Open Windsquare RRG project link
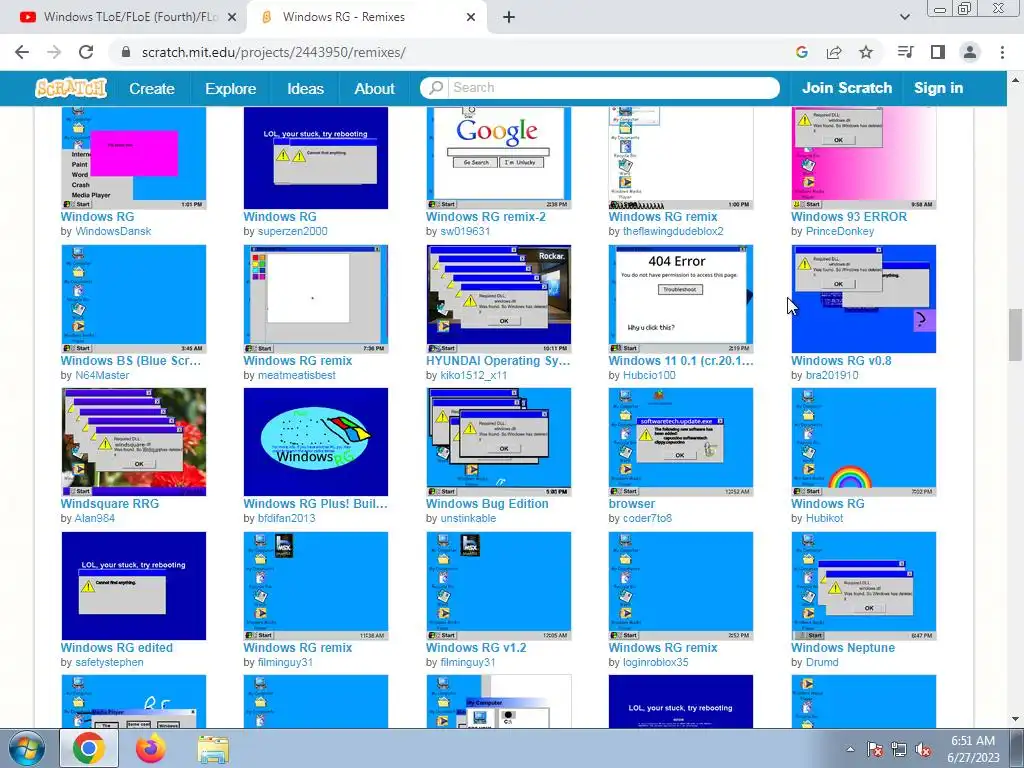Image resolution: width=1024 pixels, height=768 pixels. 110,504
